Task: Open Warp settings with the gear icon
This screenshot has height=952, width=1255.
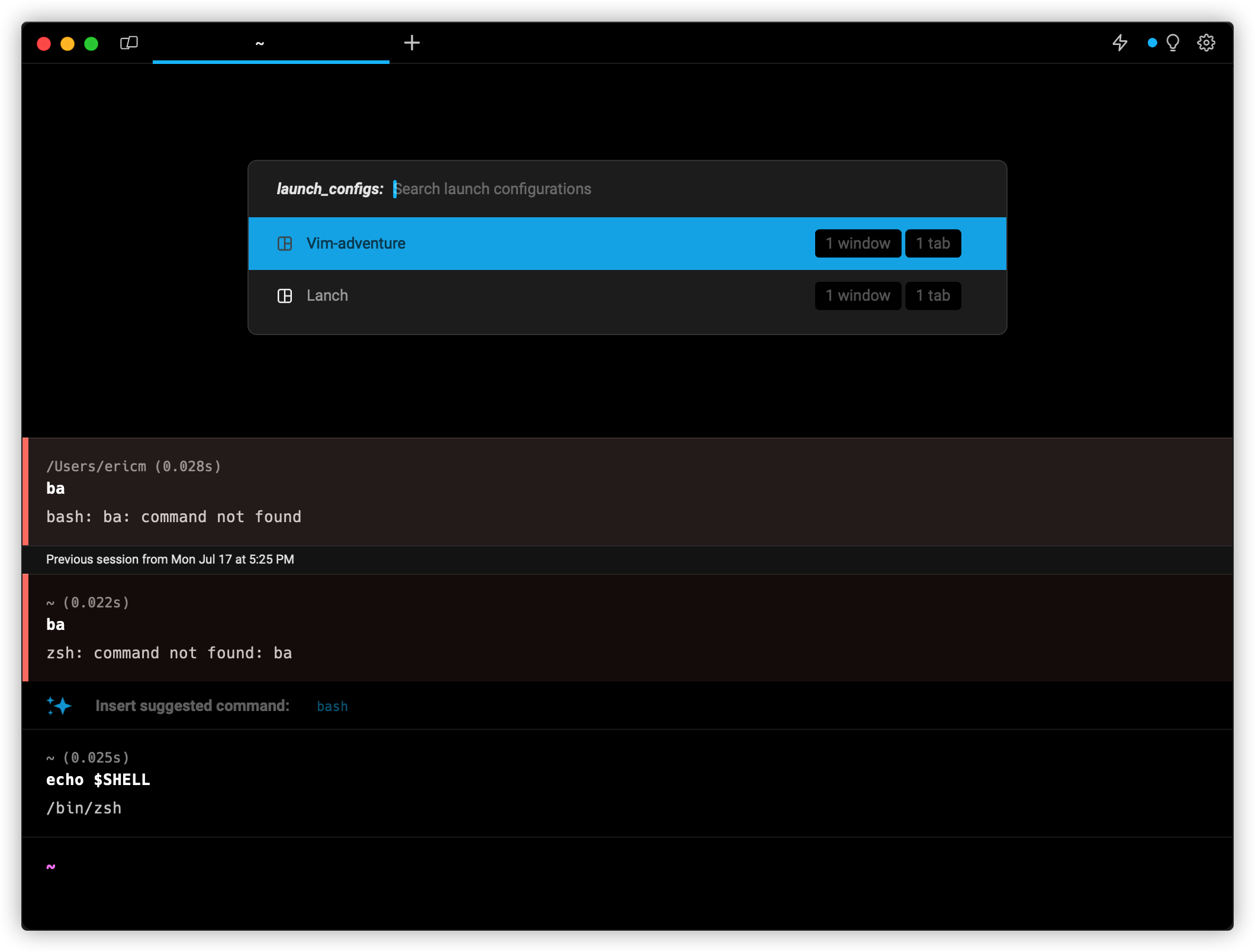Action: (1206, 43)
